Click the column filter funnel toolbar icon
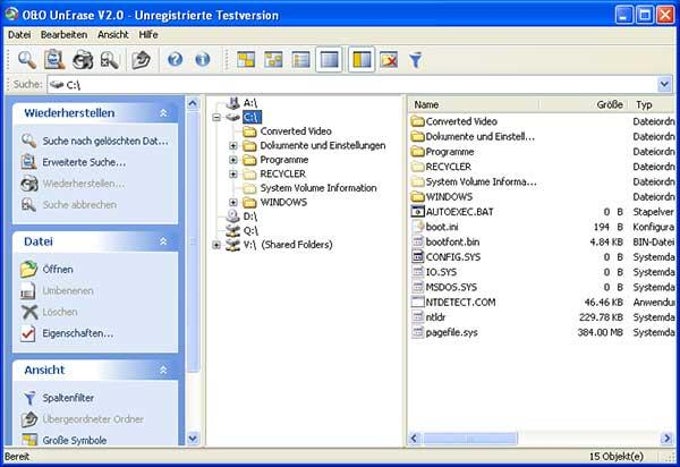The image size is (680, 467). pos(415,60)
